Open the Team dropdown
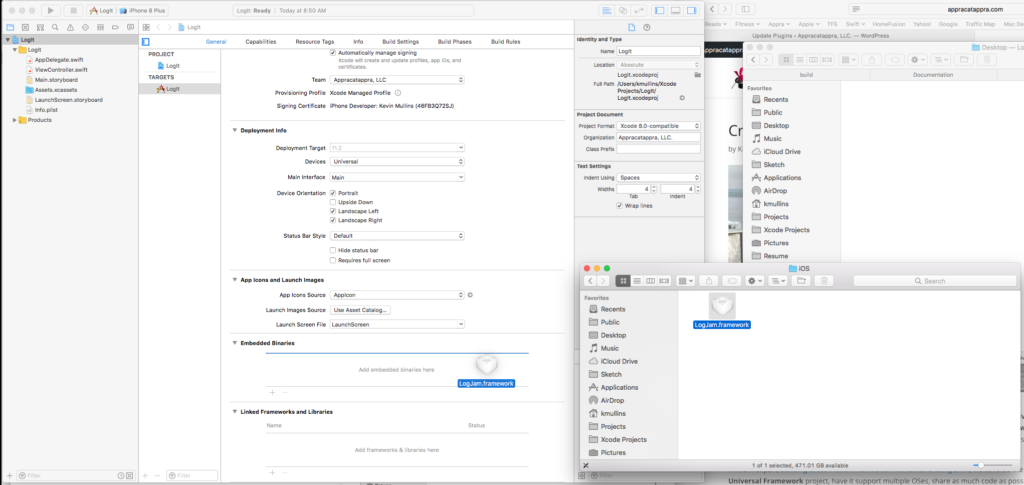 coord(397,80)
